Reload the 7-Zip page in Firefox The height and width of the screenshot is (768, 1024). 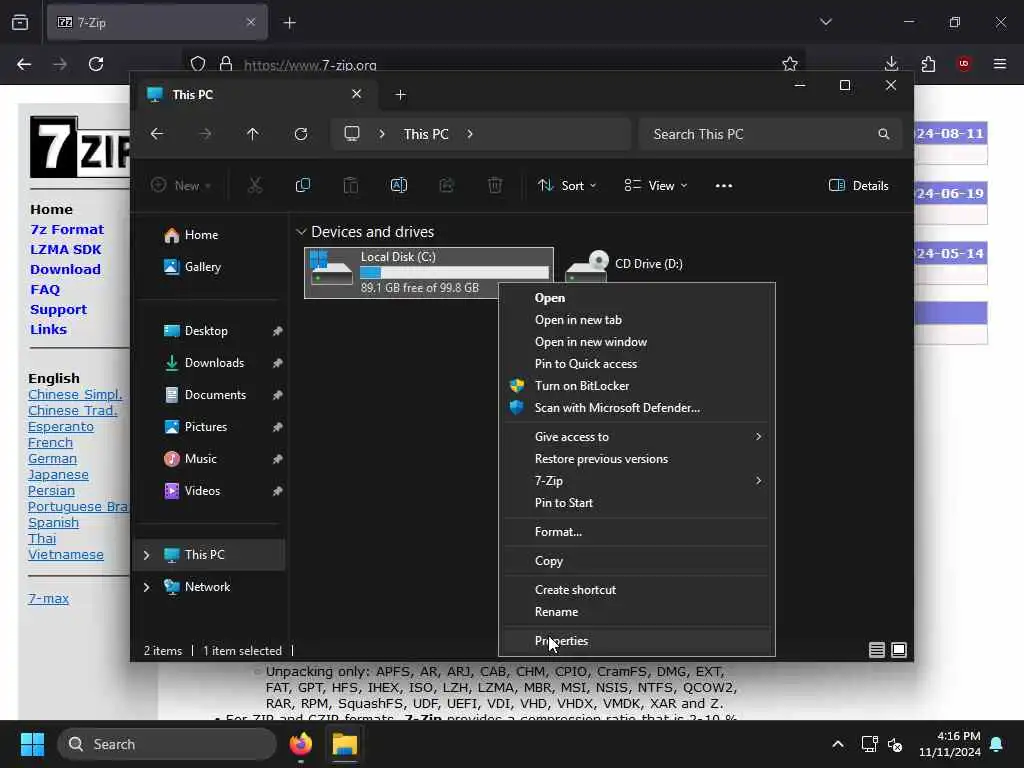96,64
